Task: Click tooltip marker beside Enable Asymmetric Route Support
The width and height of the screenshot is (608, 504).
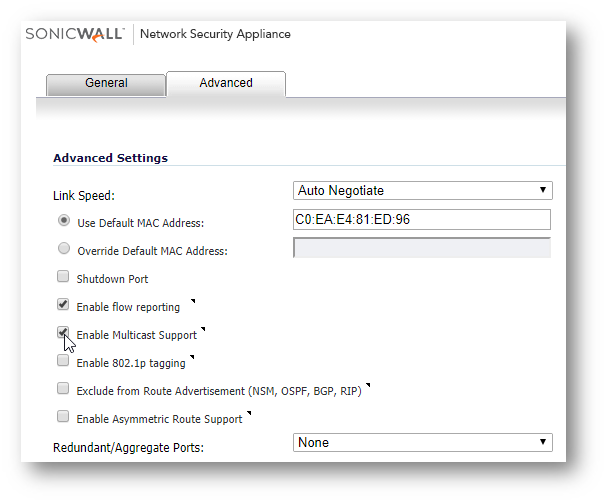Action: [248, 412]
